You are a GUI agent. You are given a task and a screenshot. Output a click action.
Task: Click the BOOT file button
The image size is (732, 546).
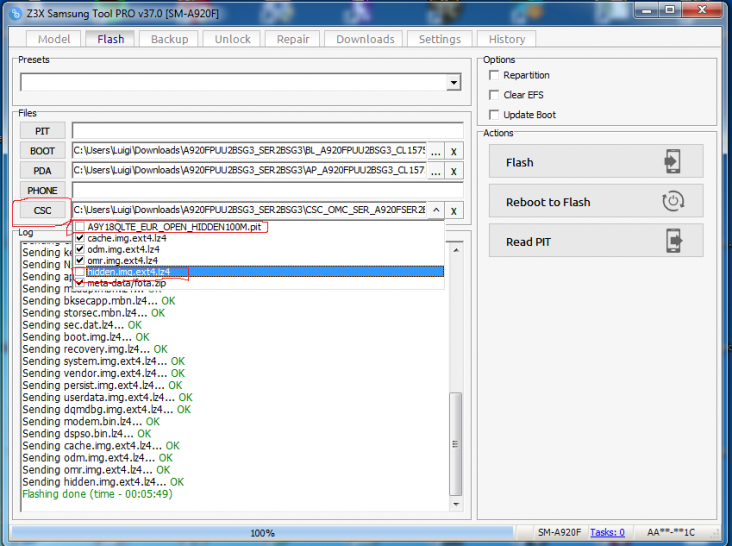pyautogui.click(x=42, y=151)
